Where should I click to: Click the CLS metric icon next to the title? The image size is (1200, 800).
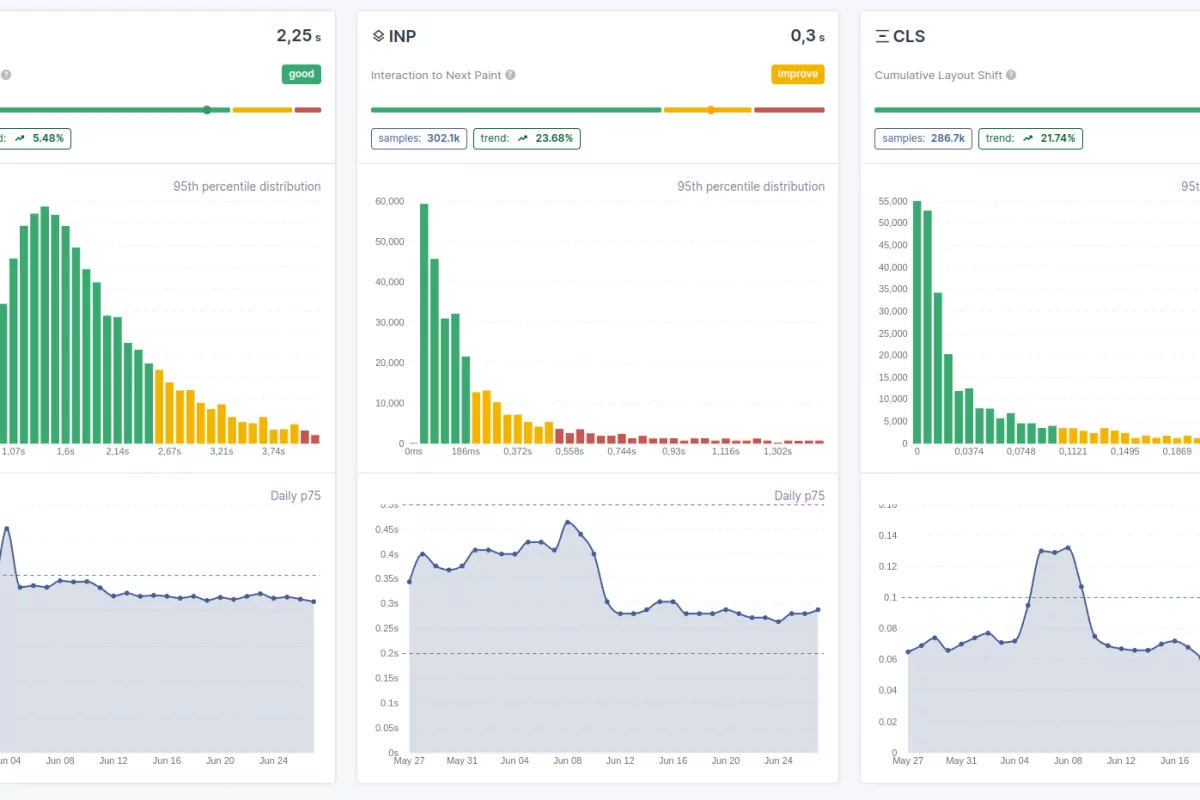(x=881, y=35)
